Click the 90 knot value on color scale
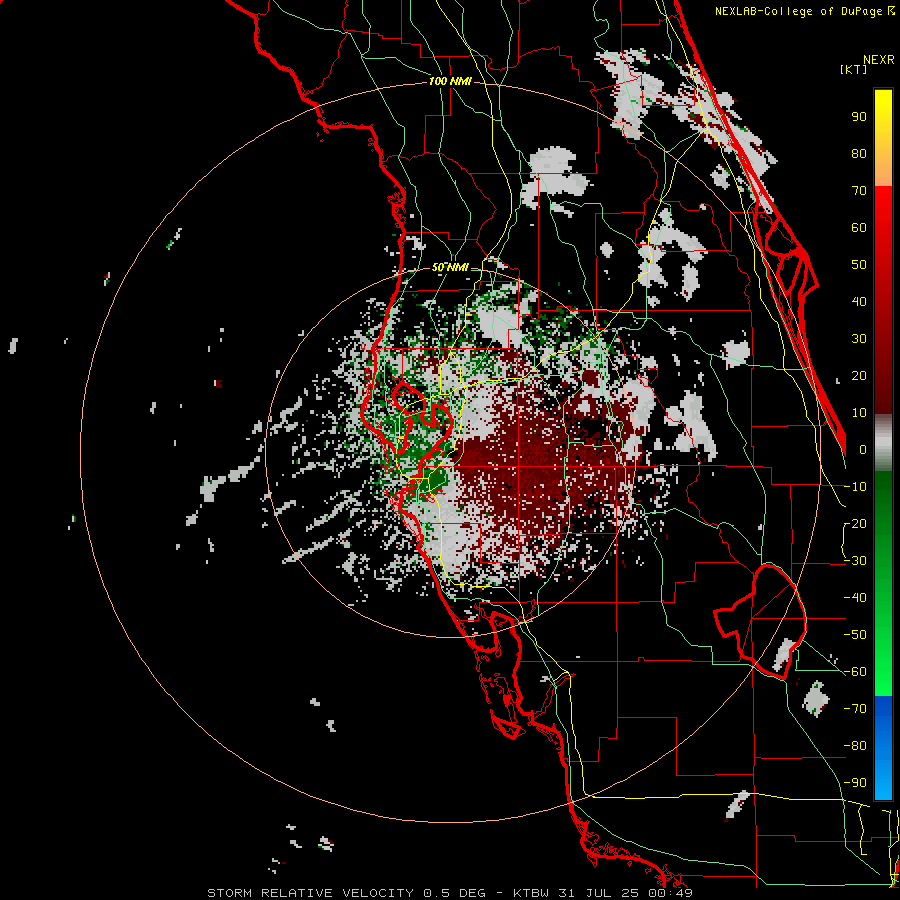The width and height of the screenshot is (900, 900). 859,117
